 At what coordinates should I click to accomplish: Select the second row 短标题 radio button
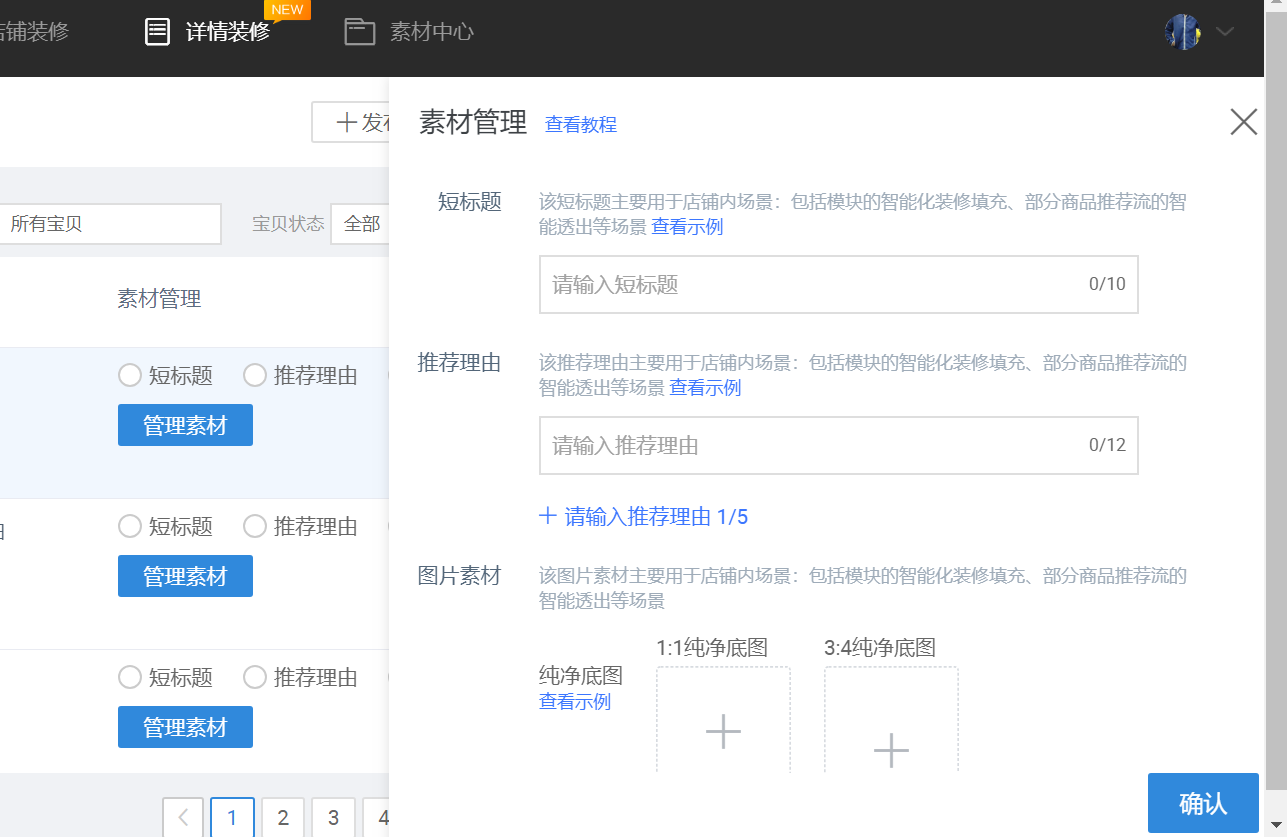point(130,526)
